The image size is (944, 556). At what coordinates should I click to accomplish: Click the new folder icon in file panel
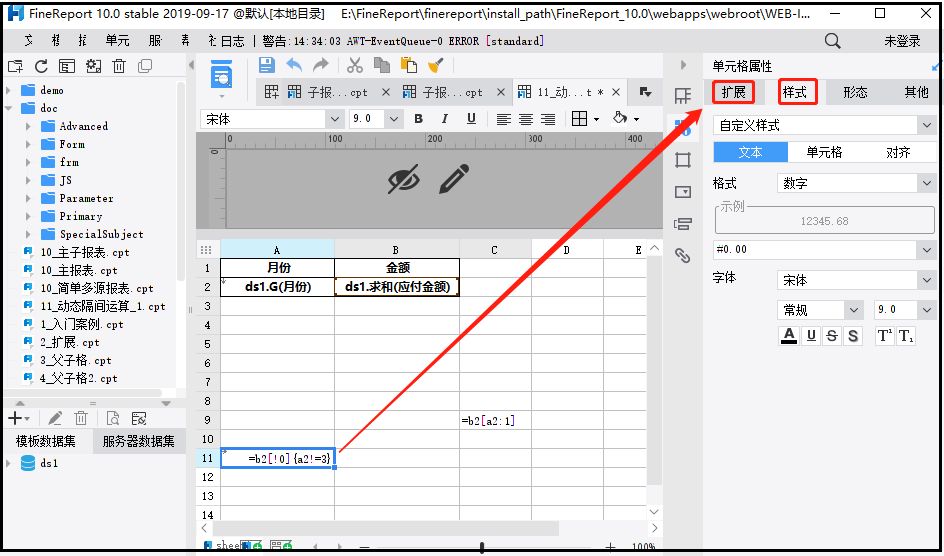pos(14,66)
